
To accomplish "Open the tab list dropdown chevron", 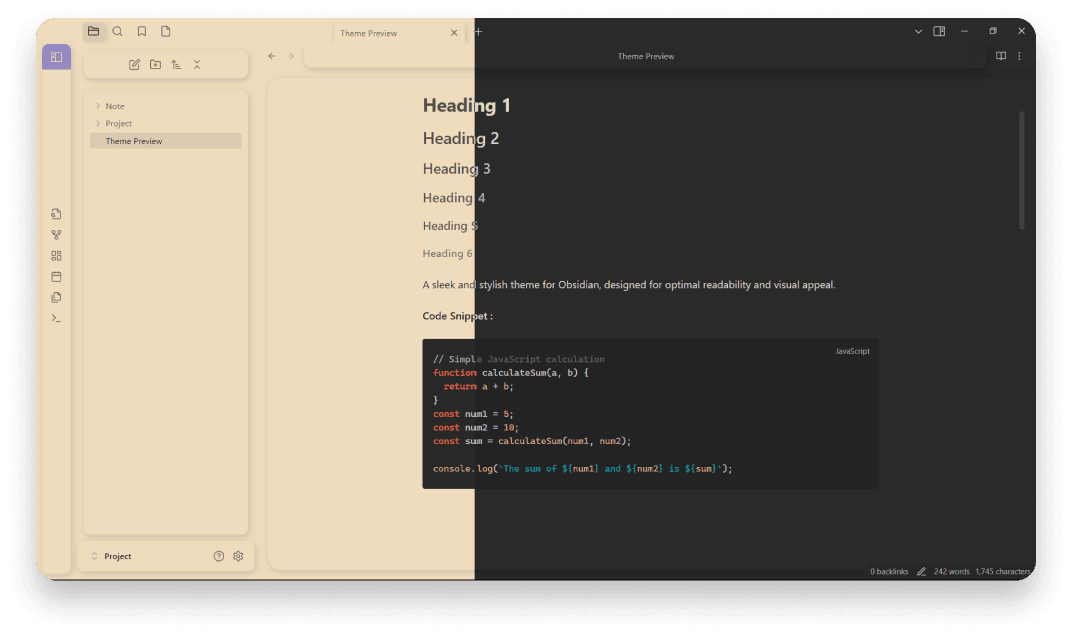I will click(918, 31).
